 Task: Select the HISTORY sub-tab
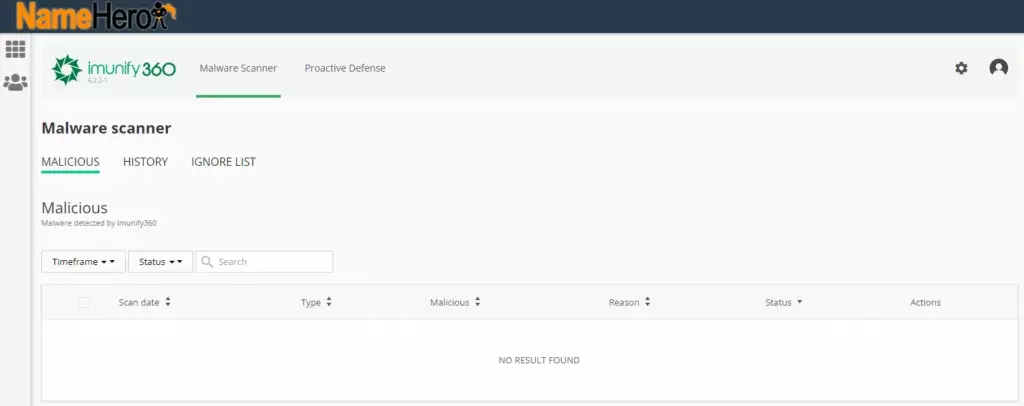click(146, 162)
